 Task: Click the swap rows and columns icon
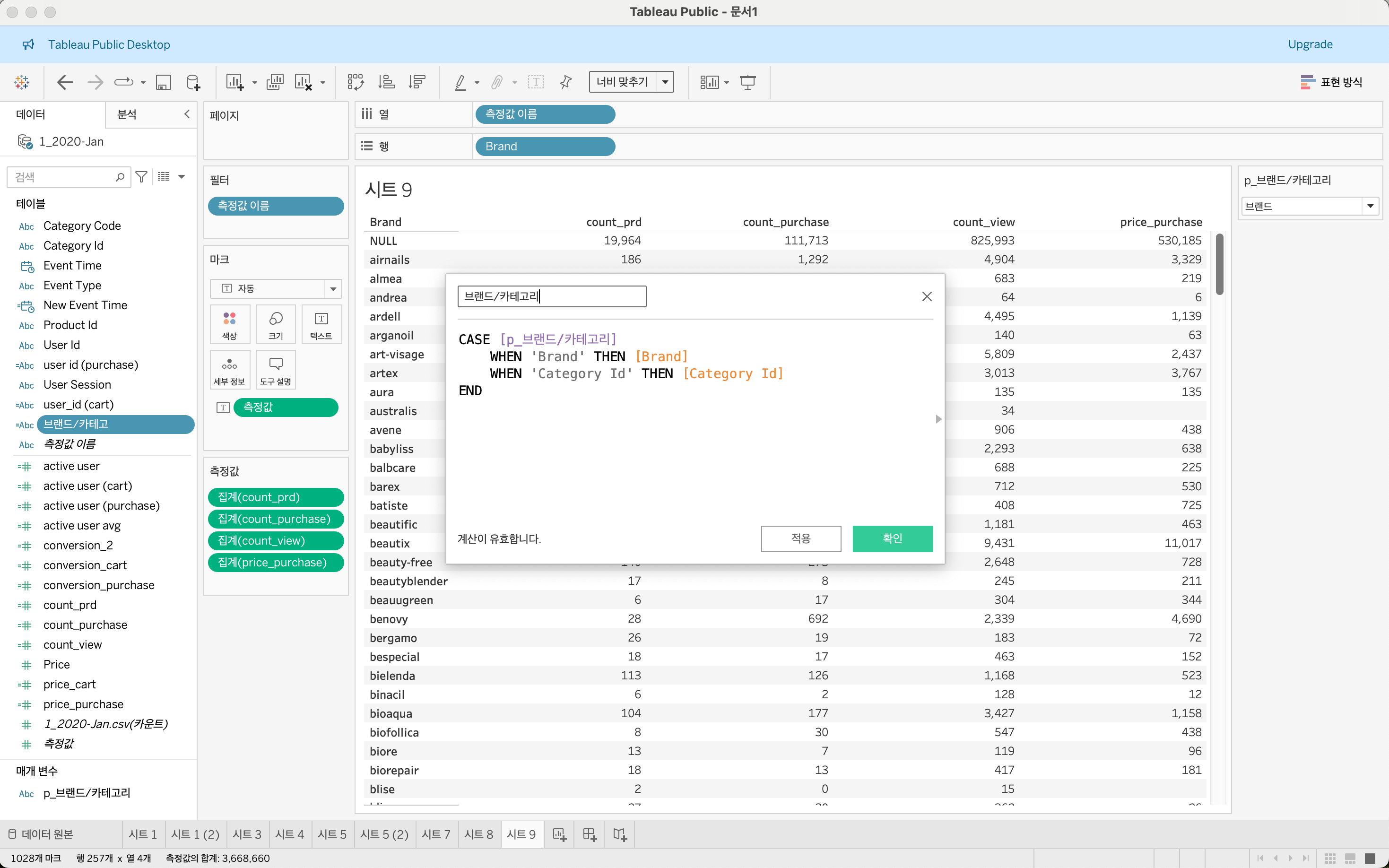pos(355,82)
